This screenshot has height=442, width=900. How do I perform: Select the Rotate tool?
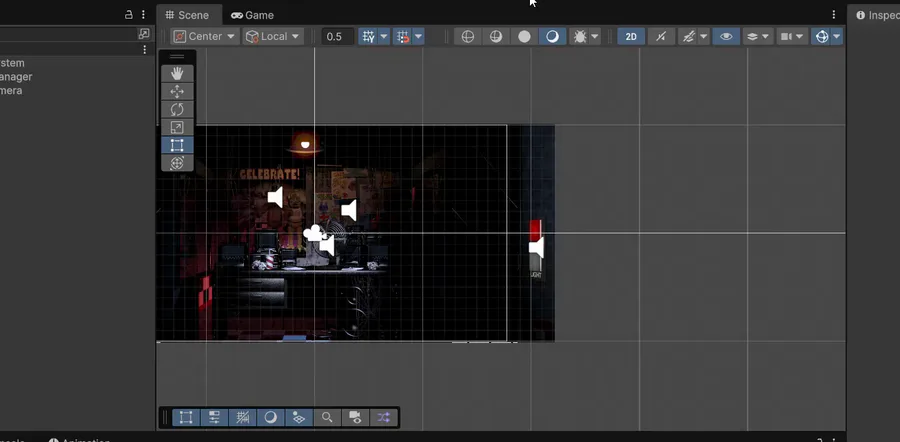(x=177, y=109)
